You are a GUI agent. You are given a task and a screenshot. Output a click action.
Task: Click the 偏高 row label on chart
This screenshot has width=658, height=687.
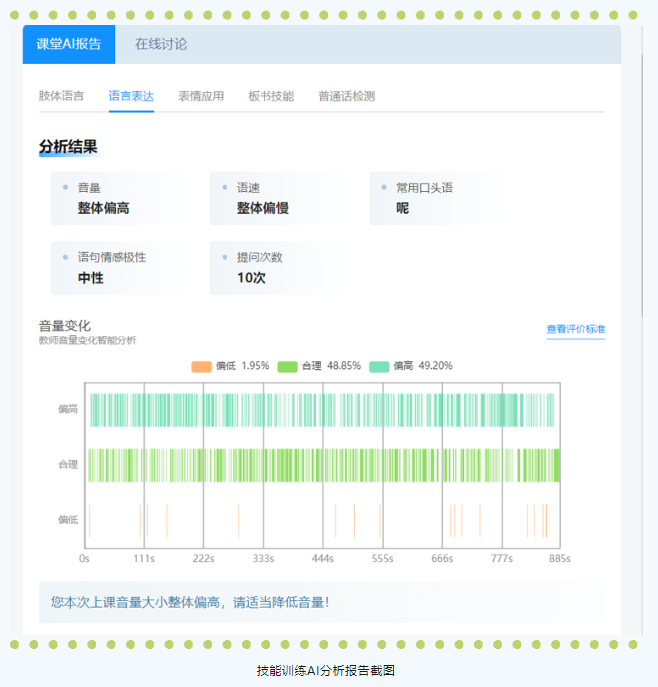click(x=68, y=409)
